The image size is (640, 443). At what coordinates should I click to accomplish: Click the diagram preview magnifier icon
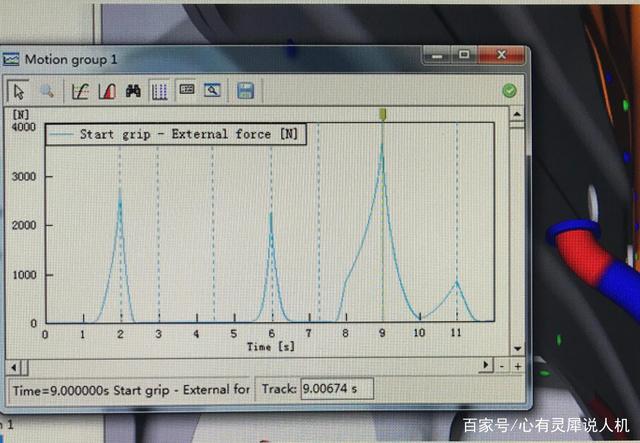click(212, 90)
